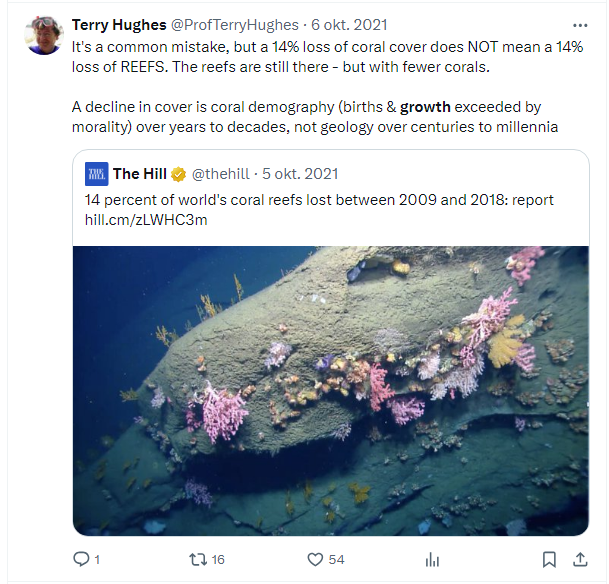This screenshot has height=584, width=609.
Task: Open Terry Hughes profile picture
Action: click(x=45, y=36)
